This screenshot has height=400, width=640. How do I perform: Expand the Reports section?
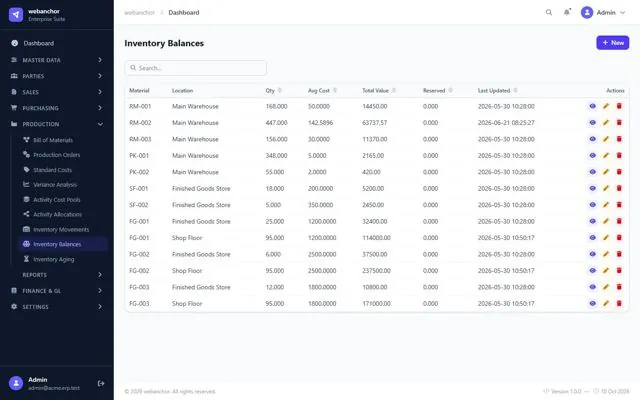pos(57,275)
